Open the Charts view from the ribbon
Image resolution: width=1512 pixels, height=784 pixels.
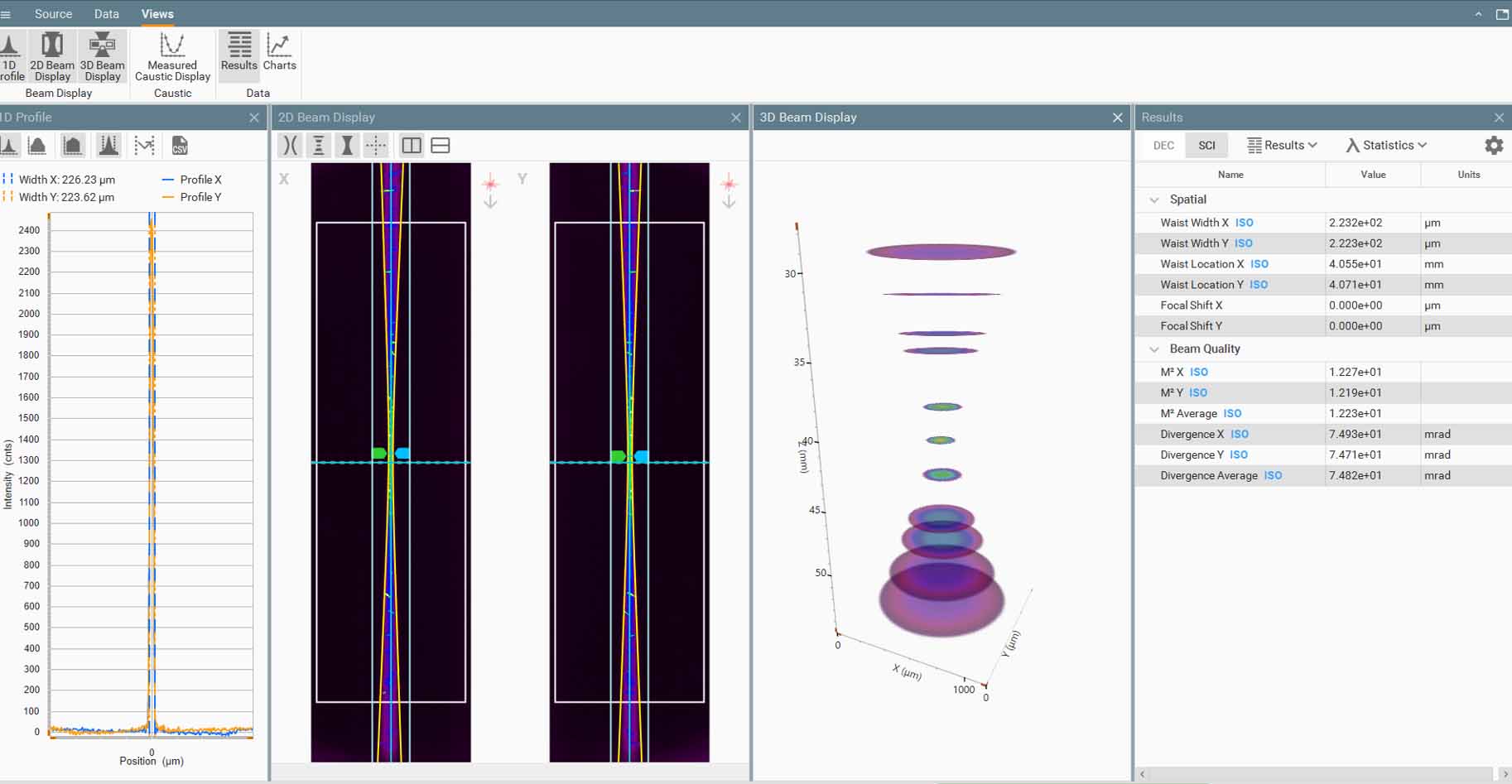coord(279,51)
